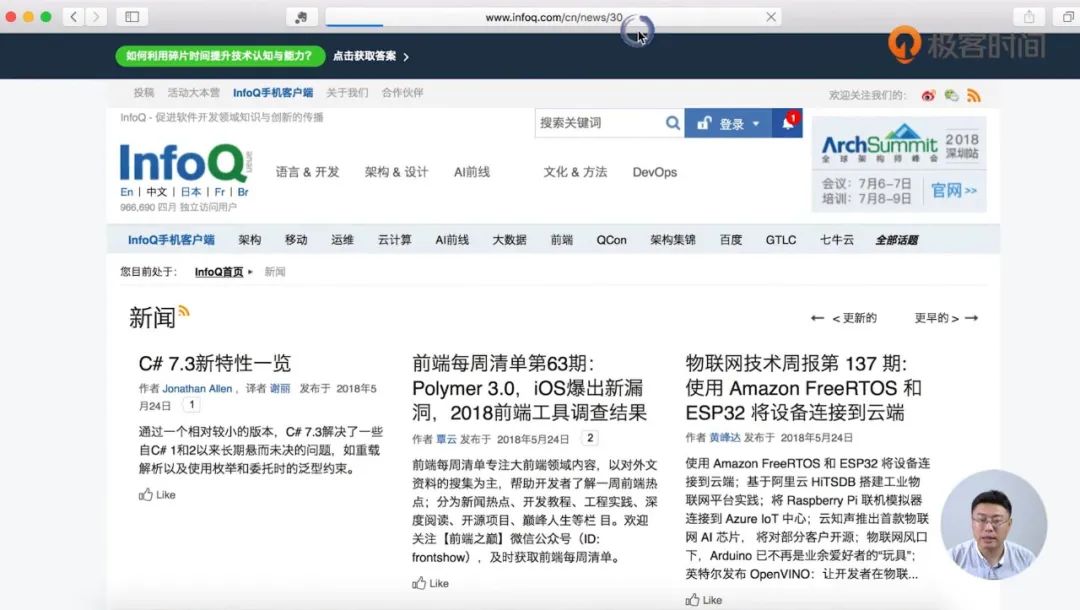Open author 覃云 link
The image size is (1080, 610).
click(x=446, y=439)
